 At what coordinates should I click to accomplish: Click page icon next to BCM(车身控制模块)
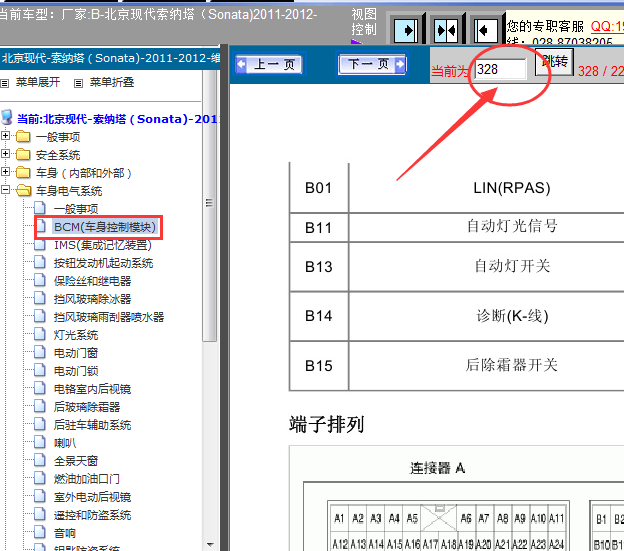(40, 226)
